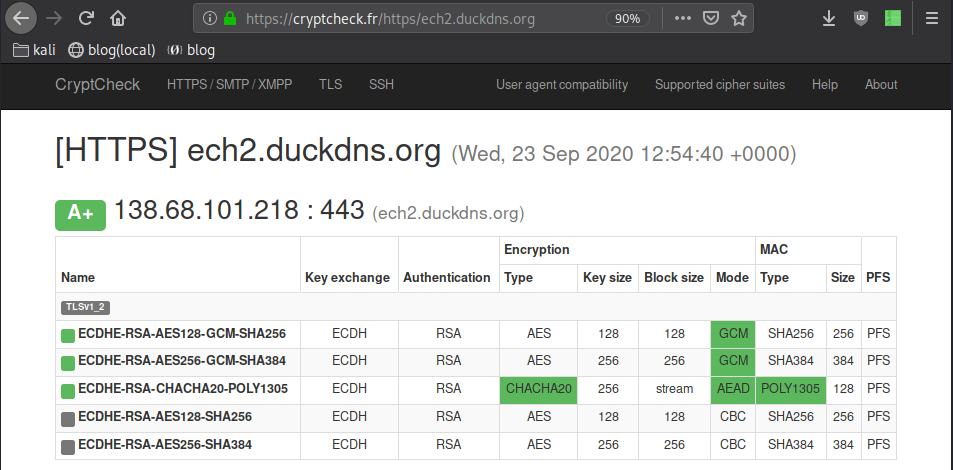Open the Help navigation link
Image resolution: width=953 pixels, height=470 pixels.
coord(824,85)
